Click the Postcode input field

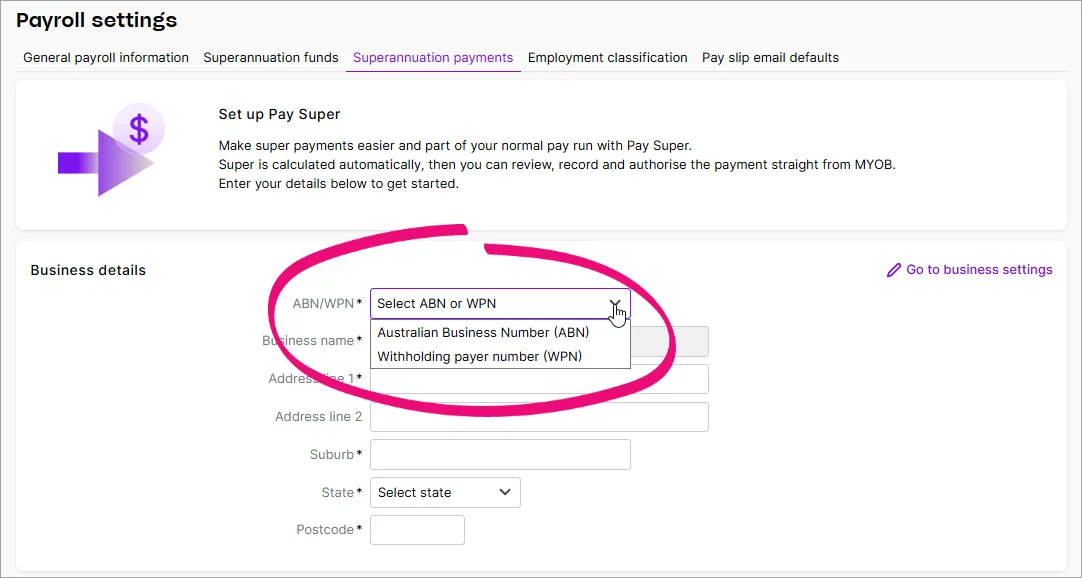point(417,530)
